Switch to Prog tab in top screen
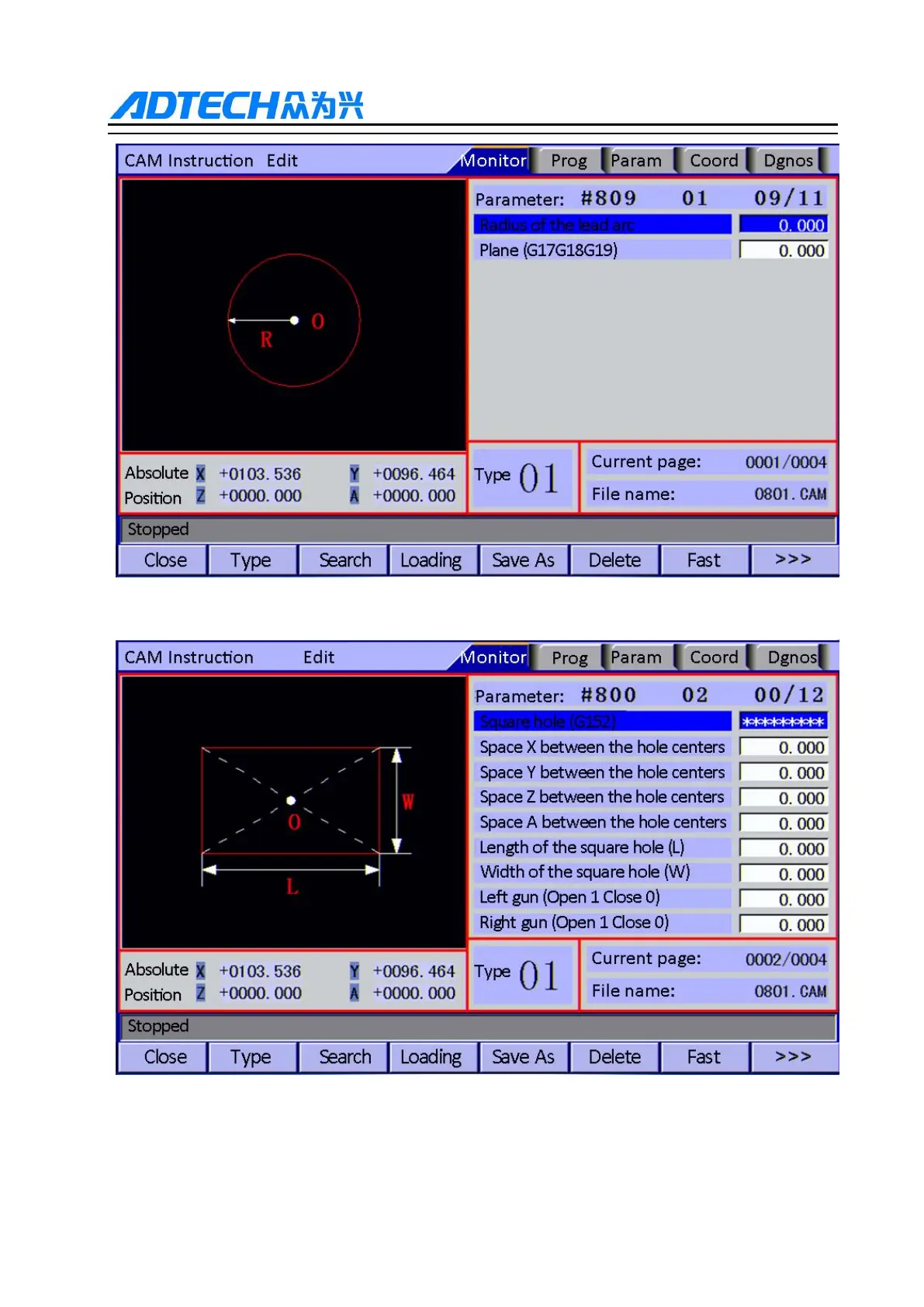The height and width of the screenshot is (1307, 924). coord(569,161)
